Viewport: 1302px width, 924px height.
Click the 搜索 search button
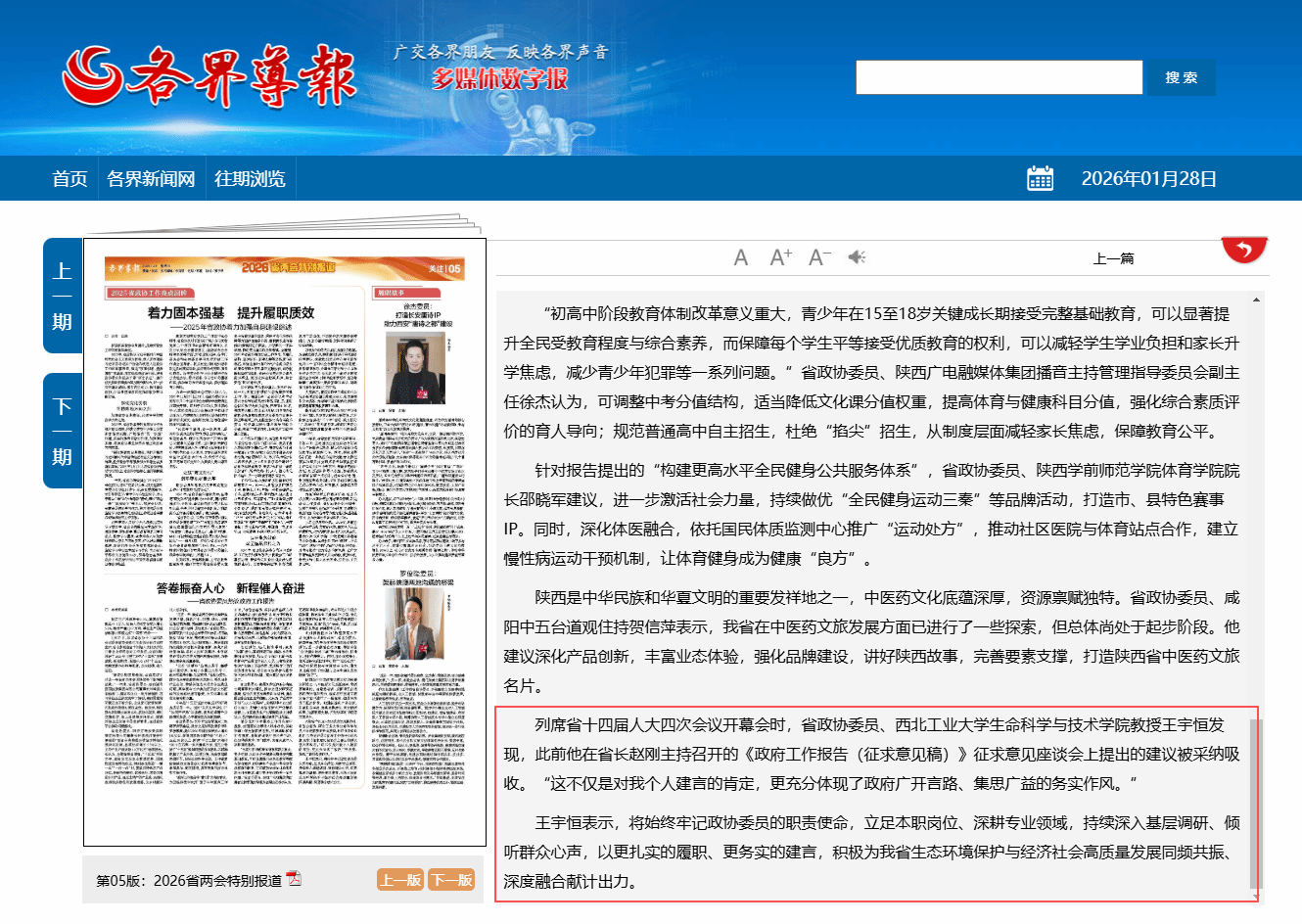[1181, 77]
